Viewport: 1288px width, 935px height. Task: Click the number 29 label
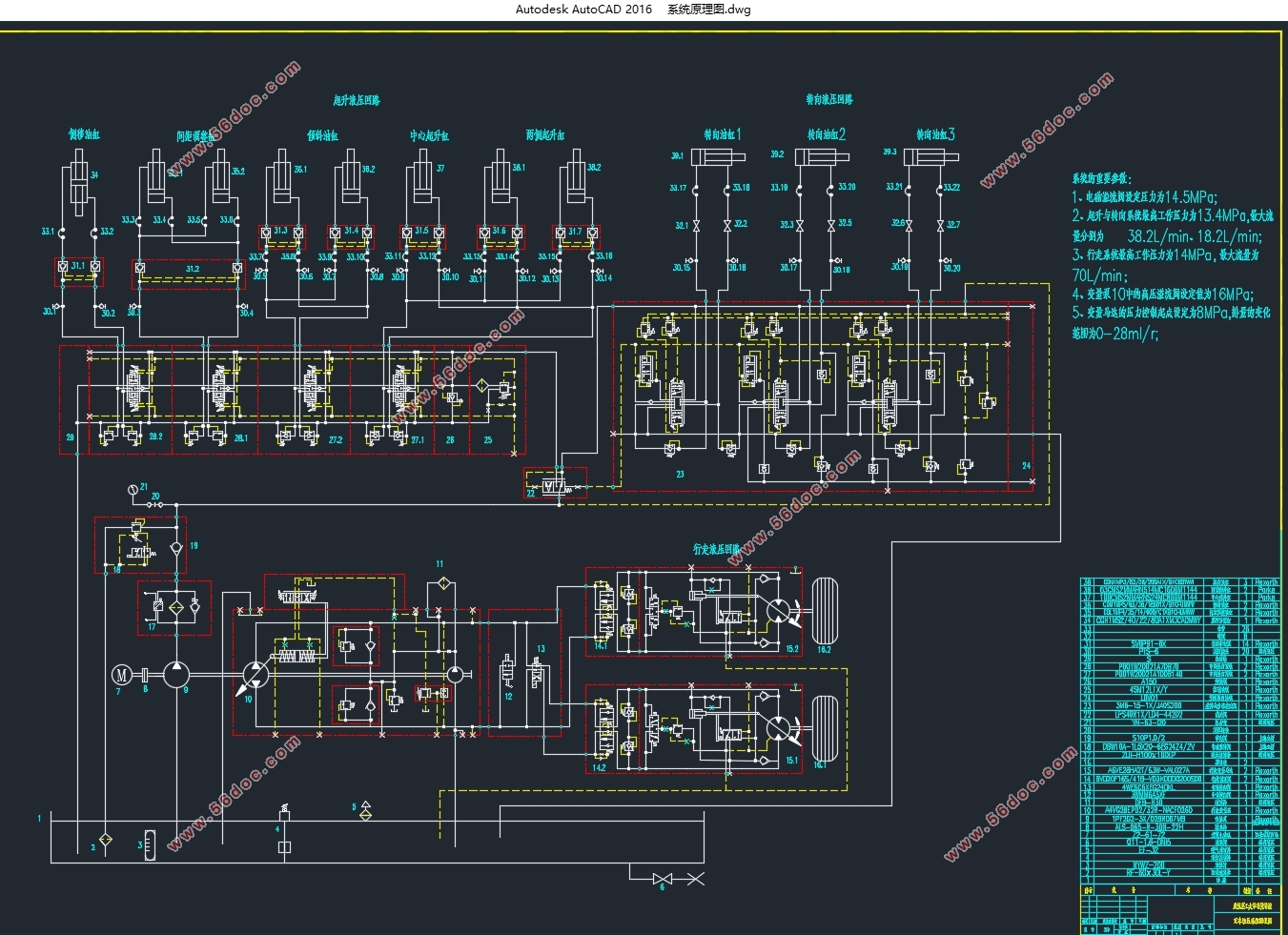[x=70, y=437]
